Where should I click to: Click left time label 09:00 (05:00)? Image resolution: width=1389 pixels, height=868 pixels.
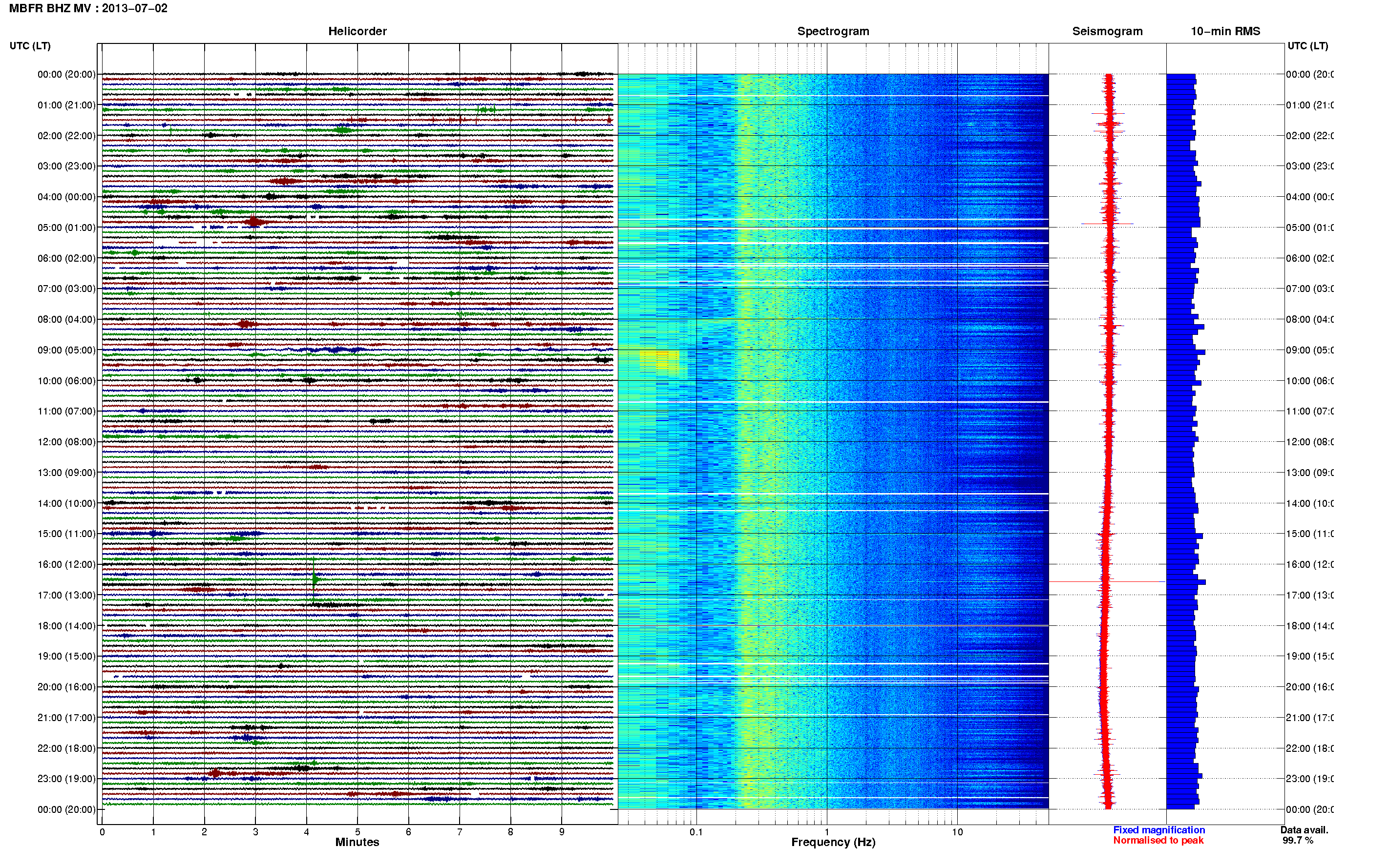[66, 350]
